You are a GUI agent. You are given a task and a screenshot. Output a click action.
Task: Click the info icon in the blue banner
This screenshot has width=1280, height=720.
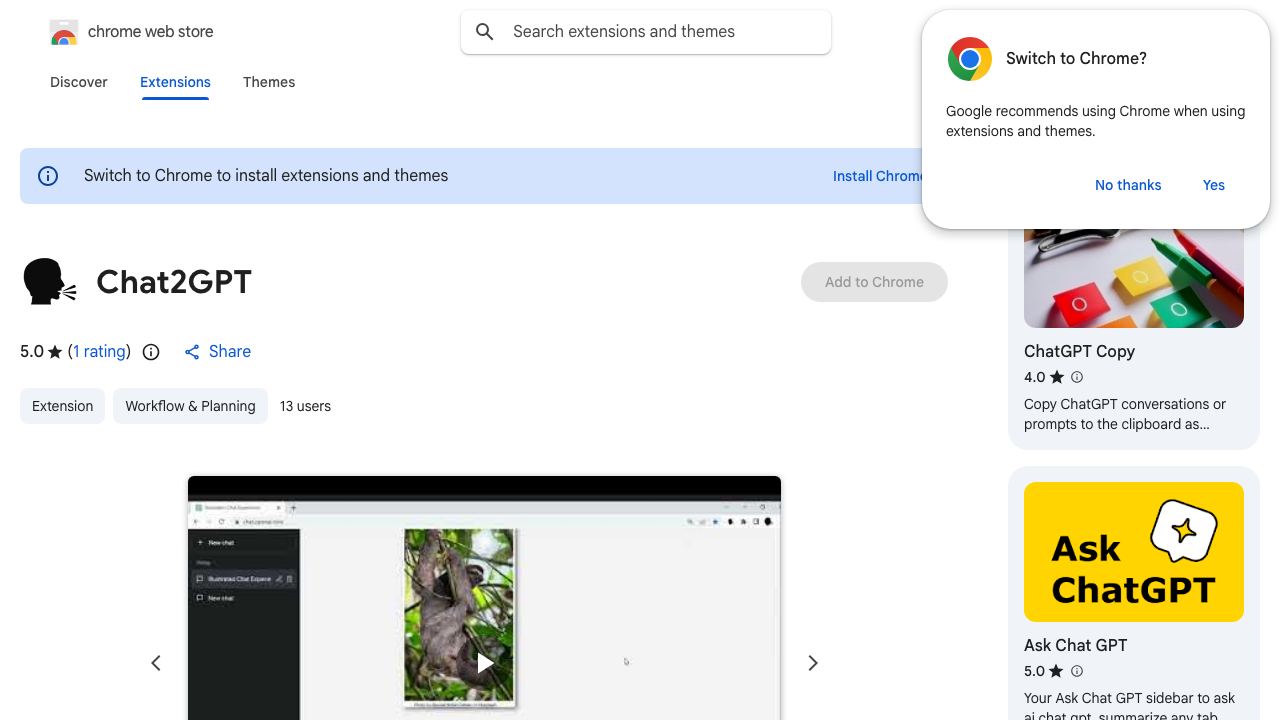pyautogui.click(x=48, y=176)
